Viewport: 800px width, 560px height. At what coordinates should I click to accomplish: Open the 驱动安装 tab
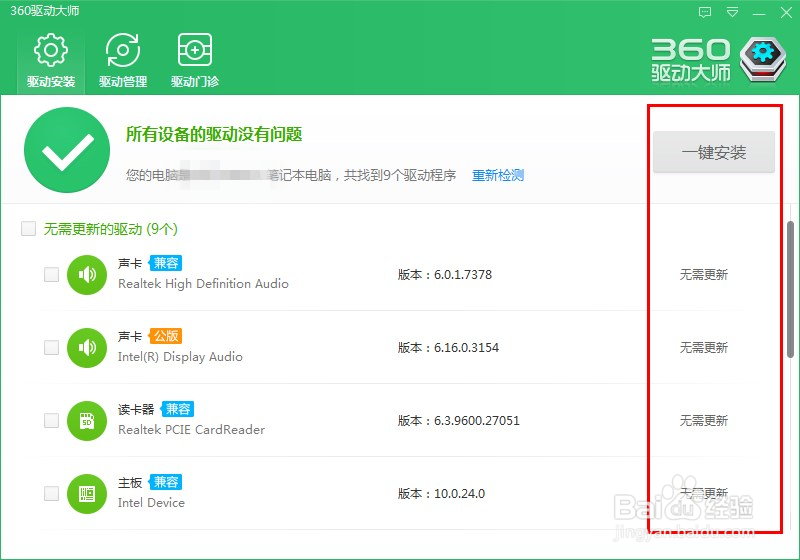tap(51, 61)
